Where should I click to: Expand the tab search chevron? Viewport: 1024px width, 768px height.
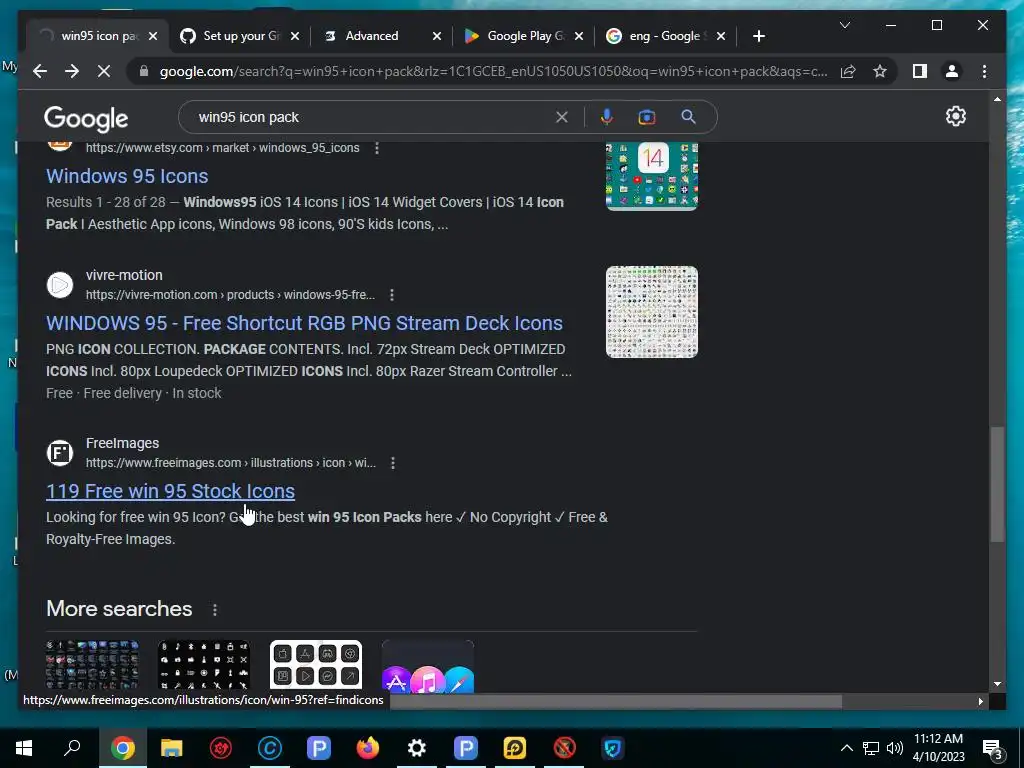pyautogui.click(x=844, y=25)
